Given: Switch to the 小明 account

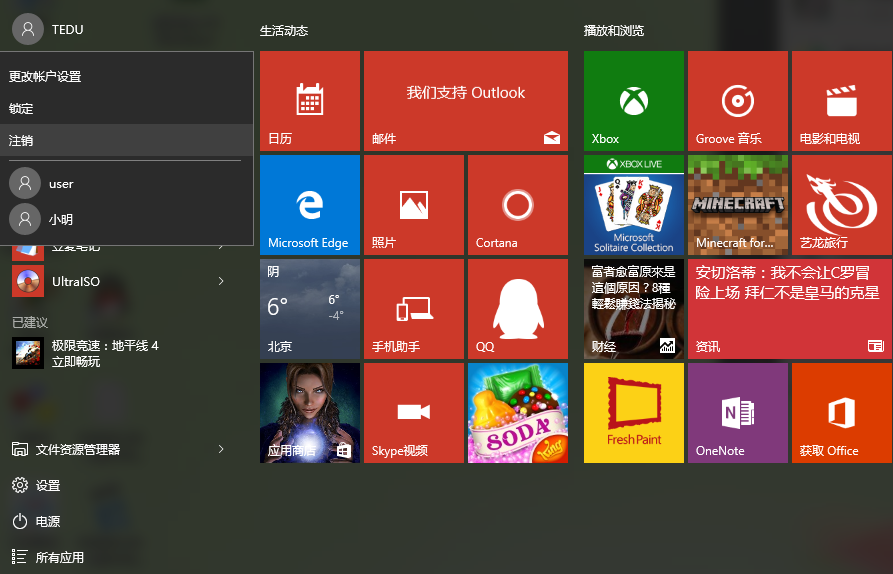Looking at the screenshot, I should pyautogui.click(x=126, y=219).
